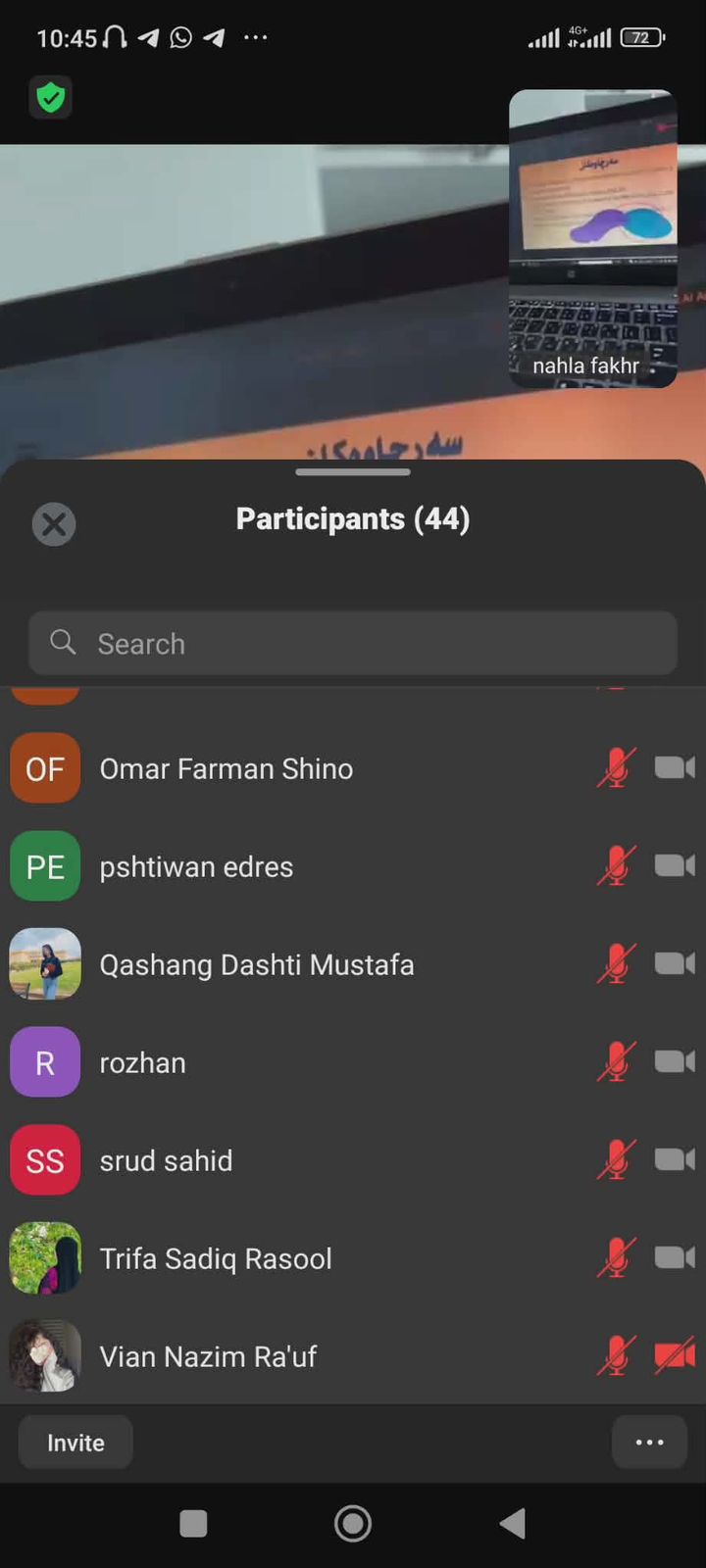
Task: Tap rozhan's video camera icon
Action: coord(675,1061)
